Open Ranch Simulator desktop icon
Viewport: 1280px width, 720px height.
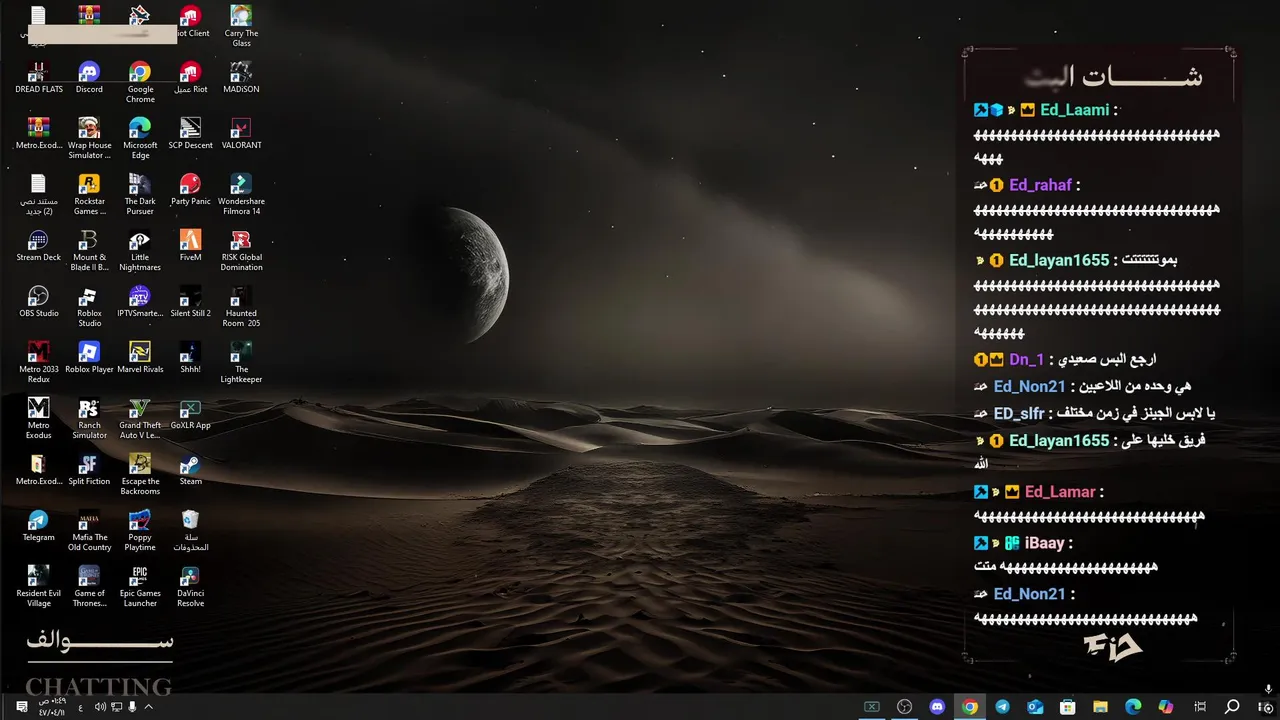click(89, 418)
